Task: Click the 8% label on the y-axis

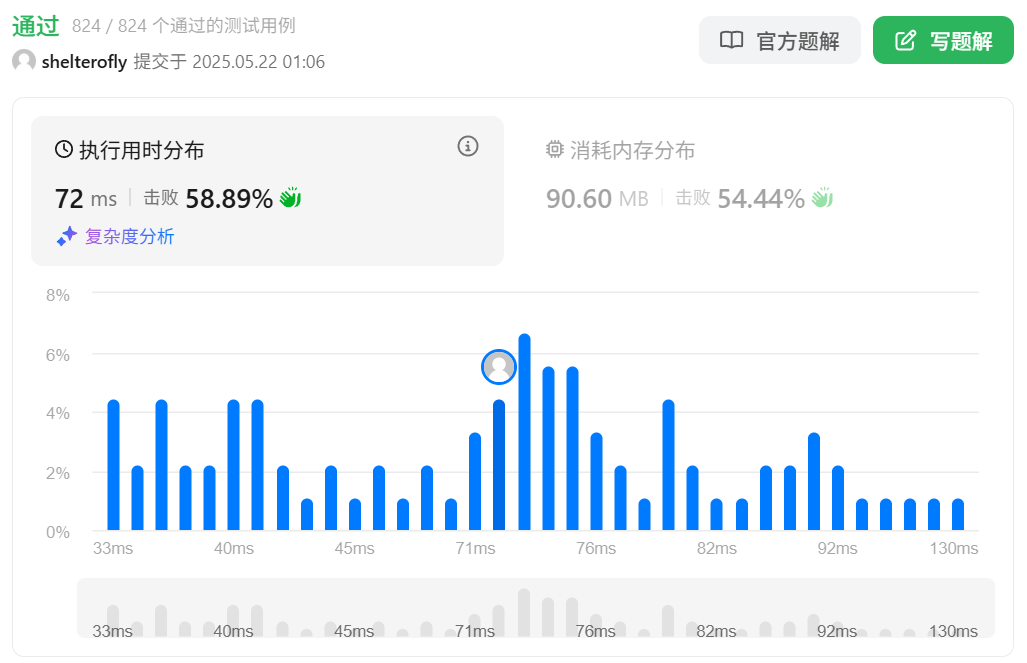Action: [58, 295]
